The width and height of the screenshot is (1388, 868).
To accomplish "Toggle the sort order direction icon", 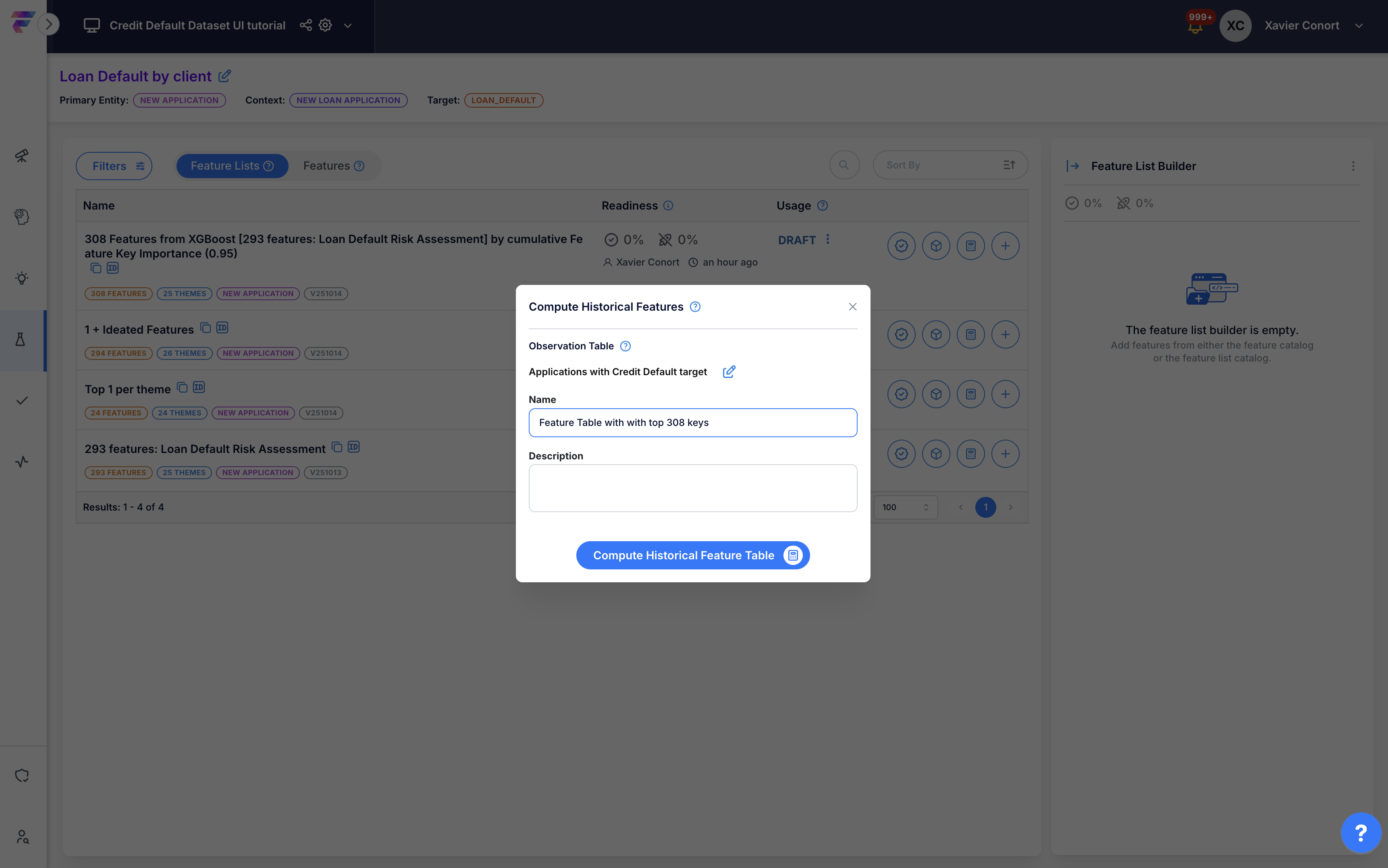I will click(1009, 165).
